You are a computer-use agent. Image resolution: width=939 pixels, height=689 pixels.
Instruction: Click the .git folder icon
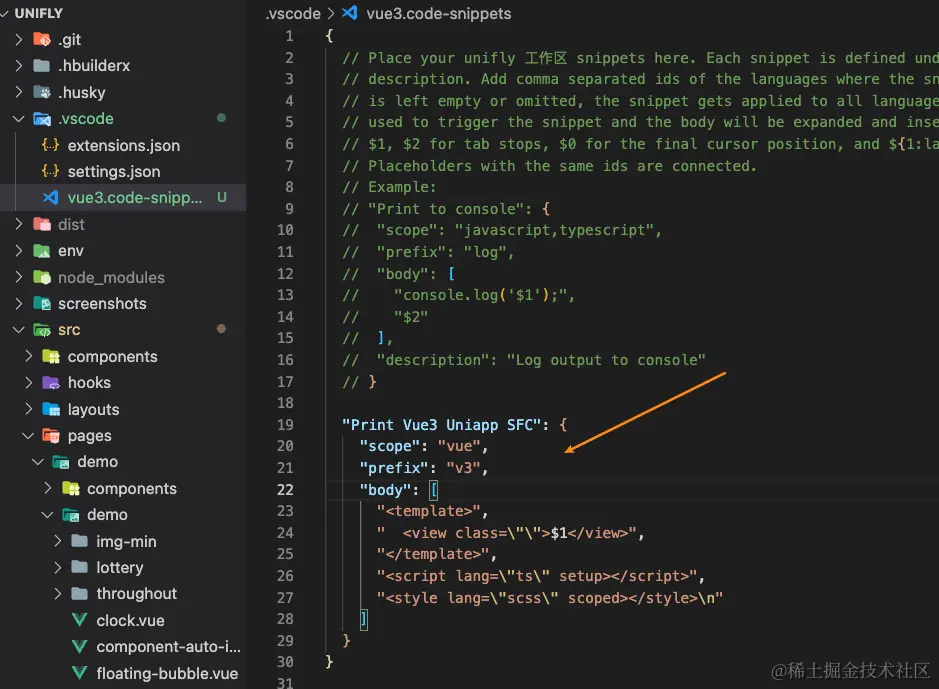[42, 40]
